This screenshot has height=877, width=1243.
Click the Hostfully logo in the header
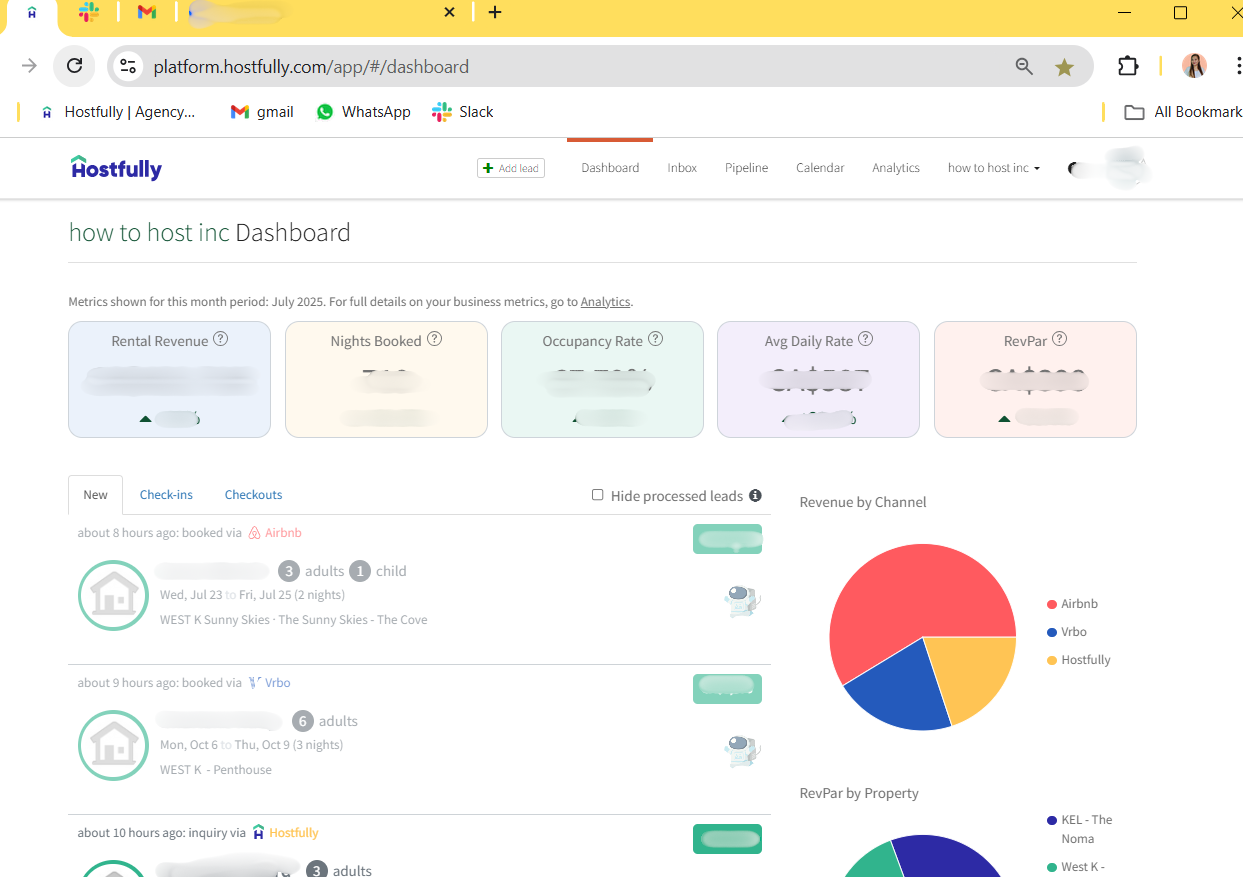click(116, 168)
